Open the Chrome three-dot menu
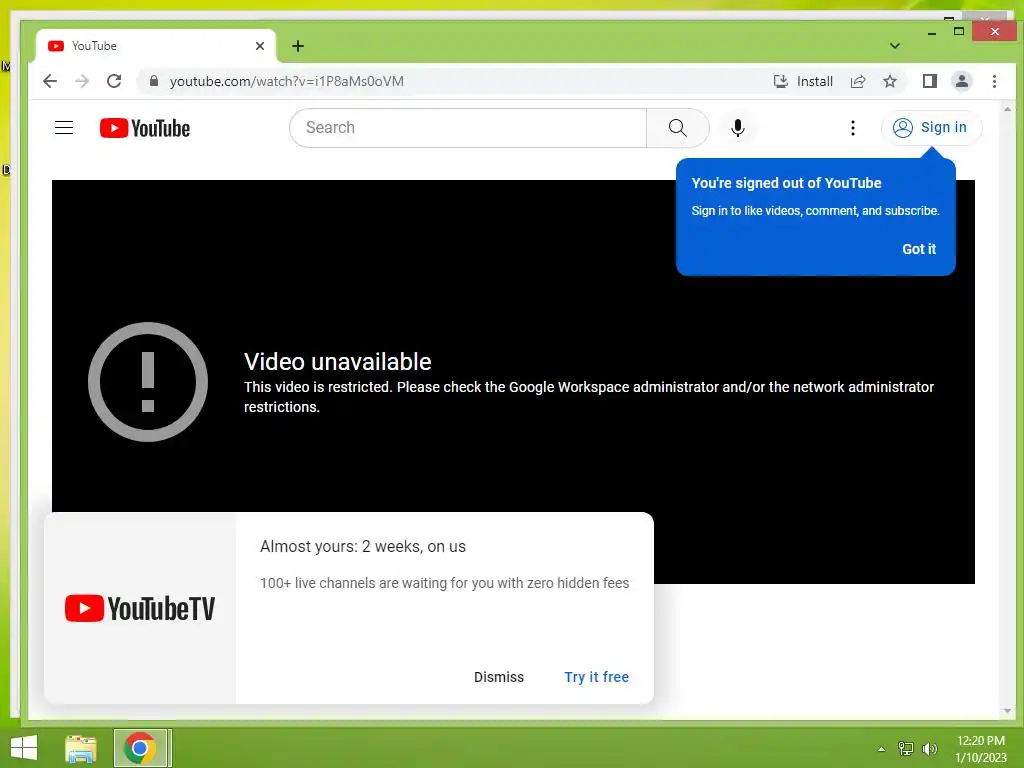1024x768 pixels. pyautogui.click(x=994, y=81)
